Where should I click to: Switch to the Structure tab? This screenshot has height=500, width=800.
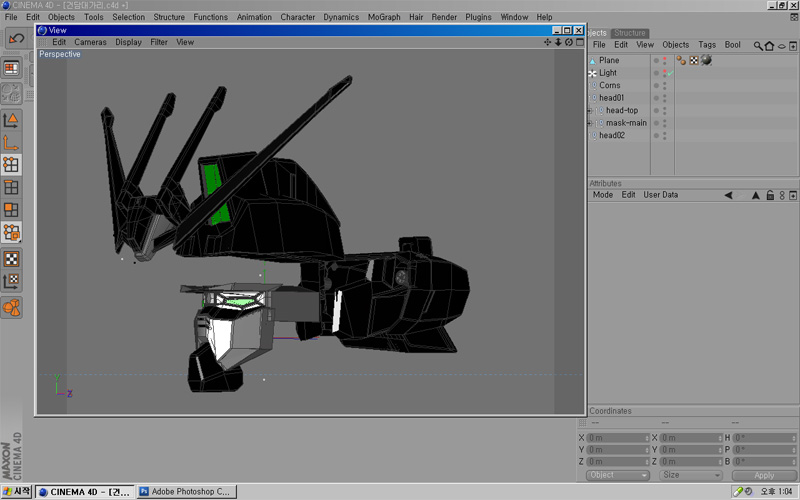click(x=630, y=33)
